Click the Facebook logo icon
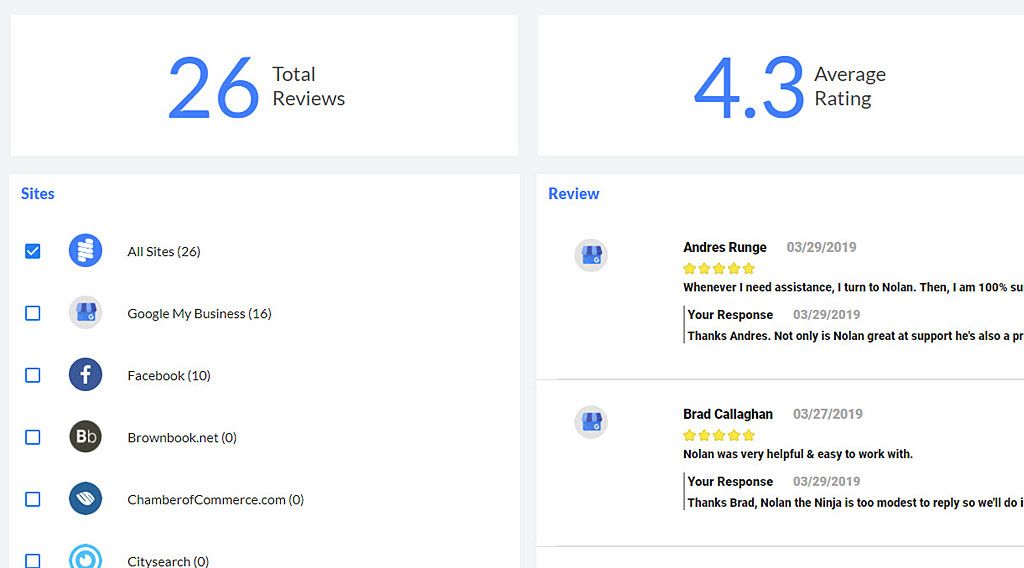The image size is (1024, 568). [x=86, y=374]
